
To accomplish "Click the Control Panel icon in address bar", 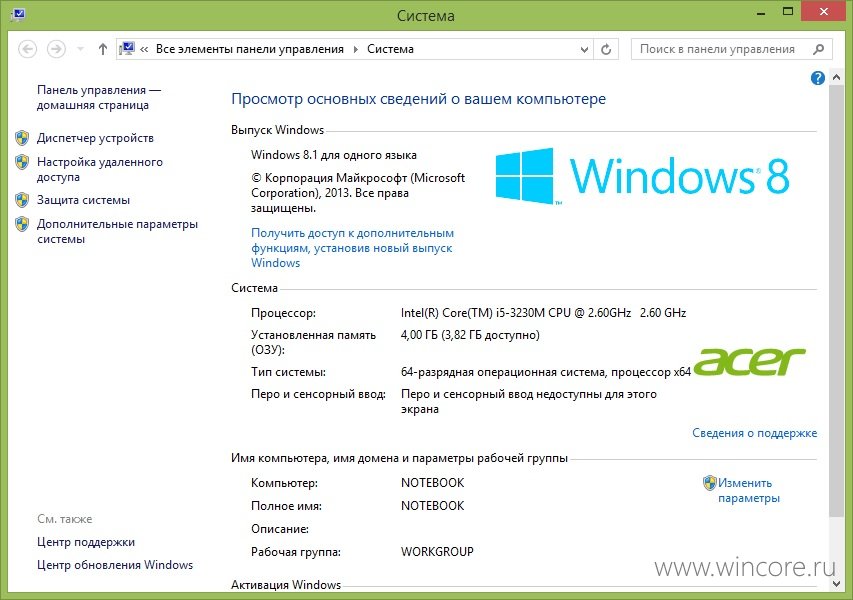I will (127, 49).
